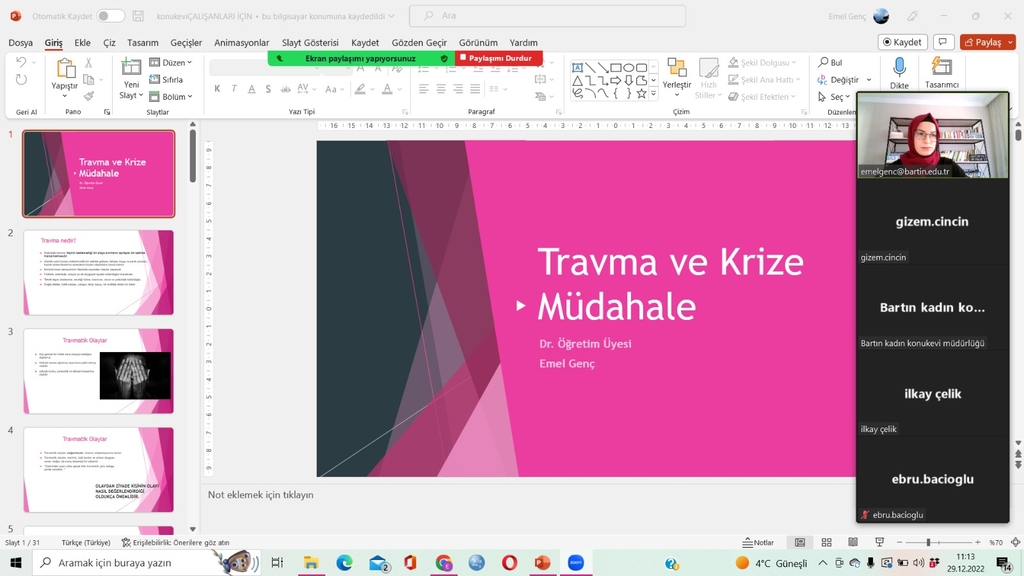
Task: Start slideshow from status bar icon
Action: pos(878,543)
